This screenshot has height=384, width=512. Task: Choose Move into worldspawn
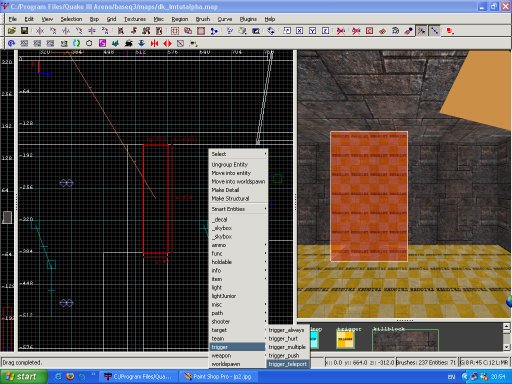pos(238,181)
